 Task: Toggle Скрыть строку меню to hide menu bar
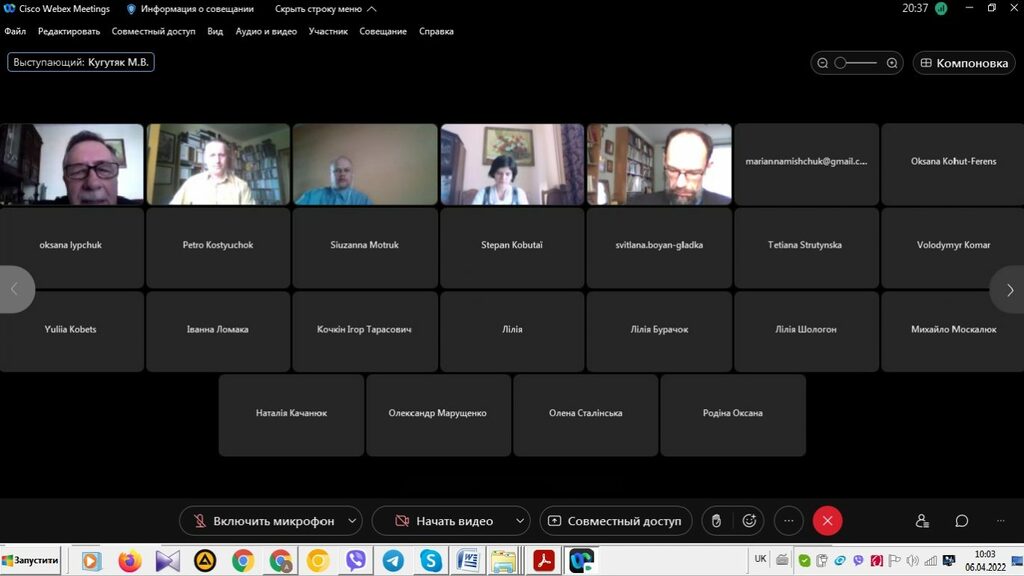[325, 9]
